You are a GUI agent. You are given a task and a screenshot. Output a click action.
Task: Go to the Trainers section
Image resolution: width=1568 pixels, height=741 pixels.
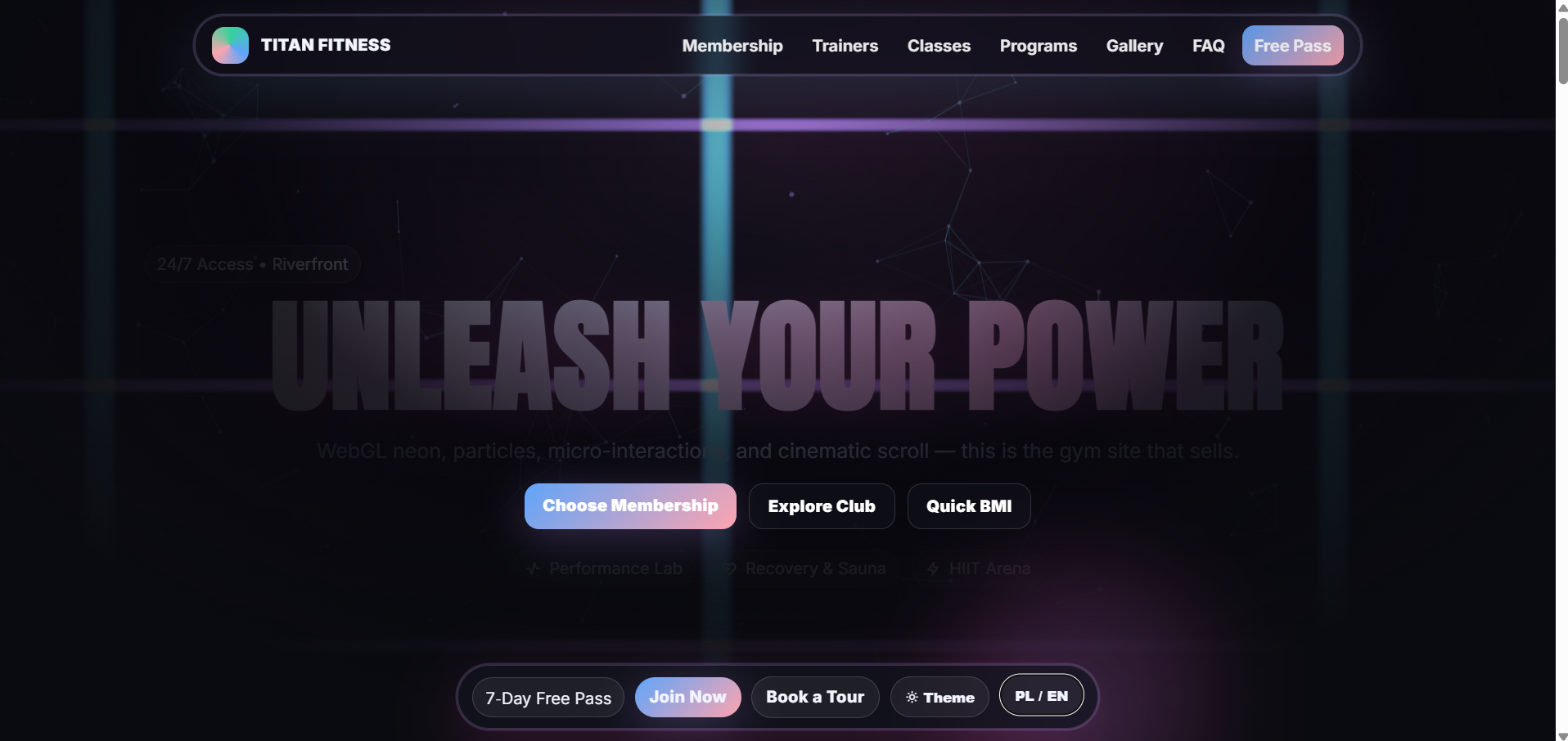coord(845,46)
